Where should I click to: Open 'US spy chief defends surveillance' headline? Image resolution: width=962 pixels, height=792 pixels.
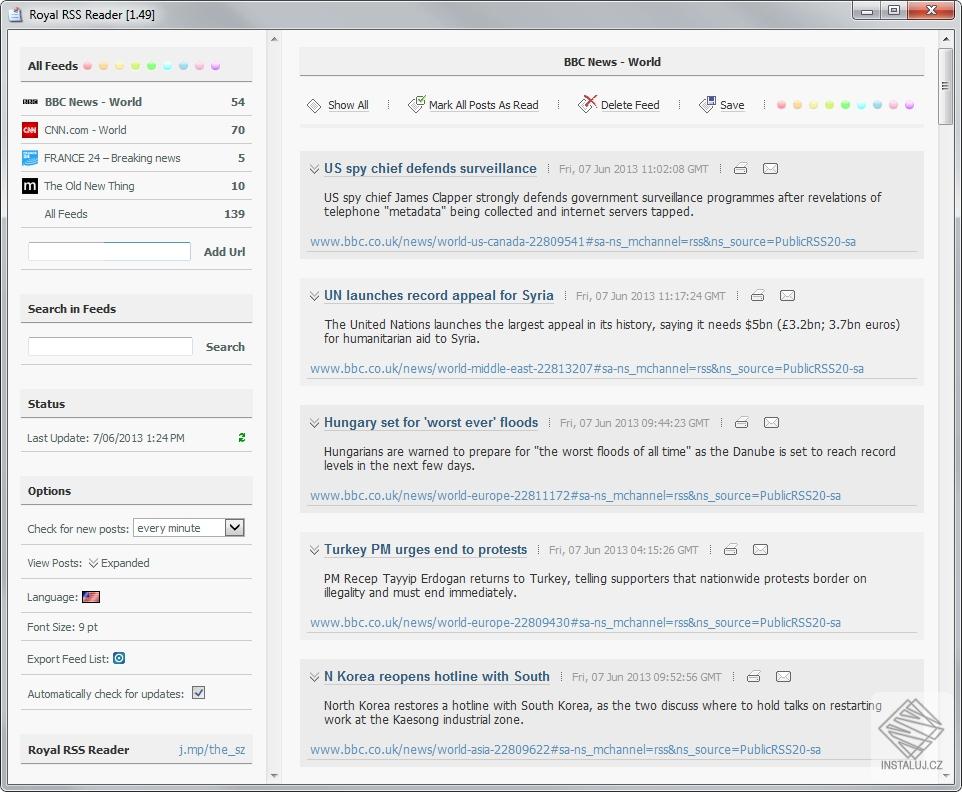(430, 169)
